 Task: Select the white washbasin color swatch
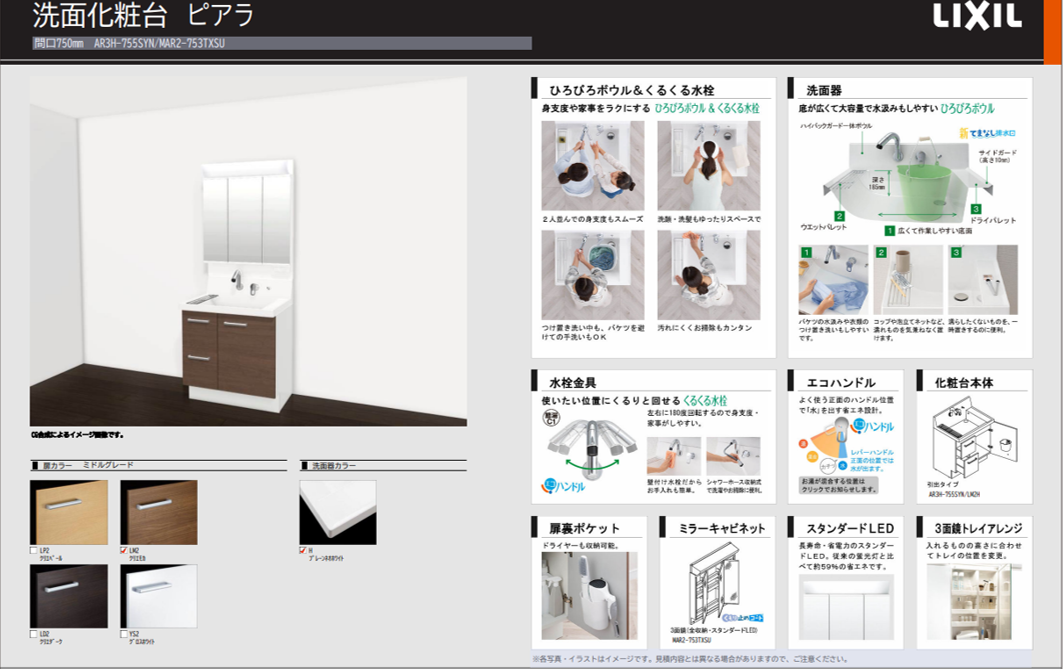(338, 512)
